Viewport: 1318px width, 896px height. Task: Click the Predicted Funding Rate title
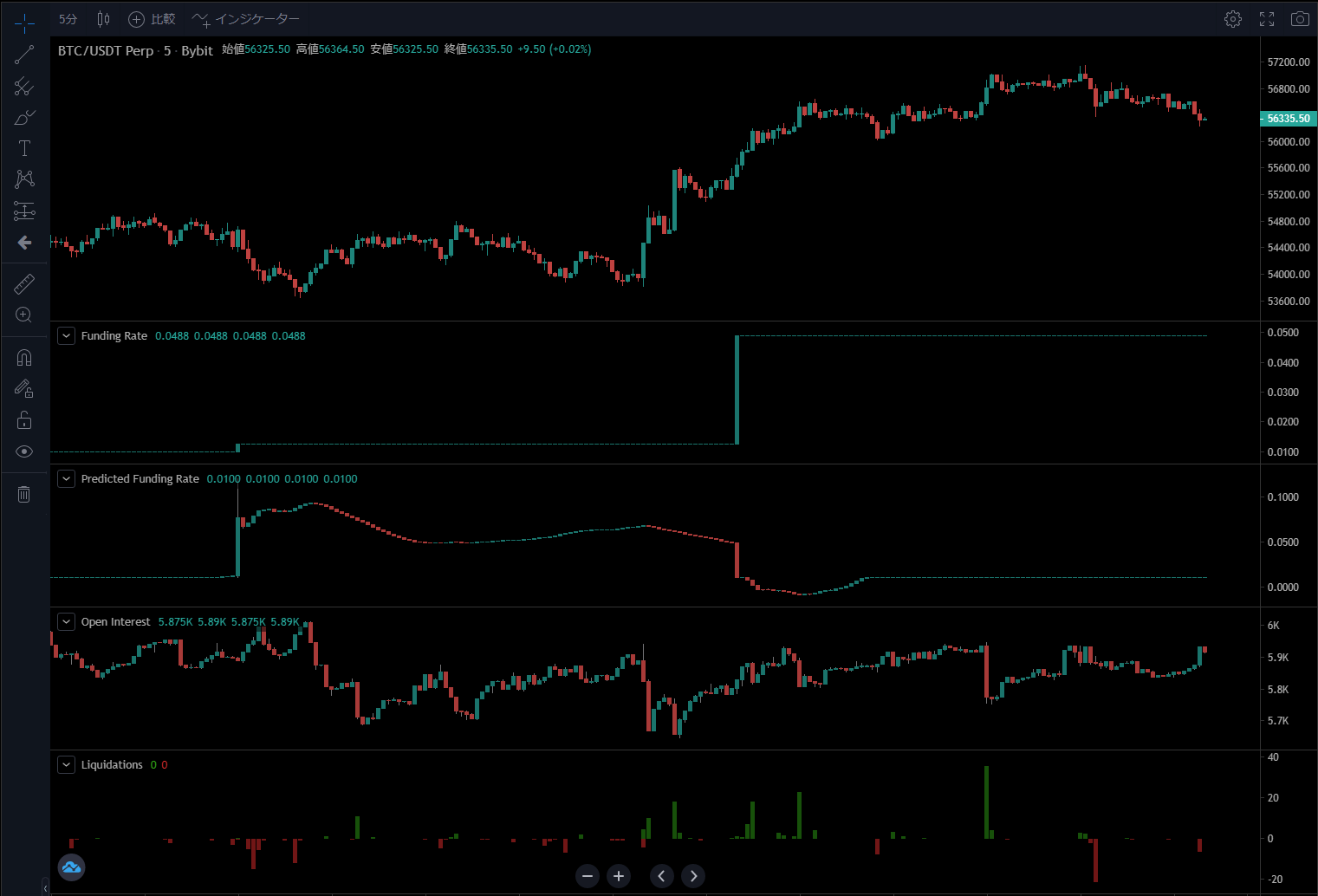[140, 479]
